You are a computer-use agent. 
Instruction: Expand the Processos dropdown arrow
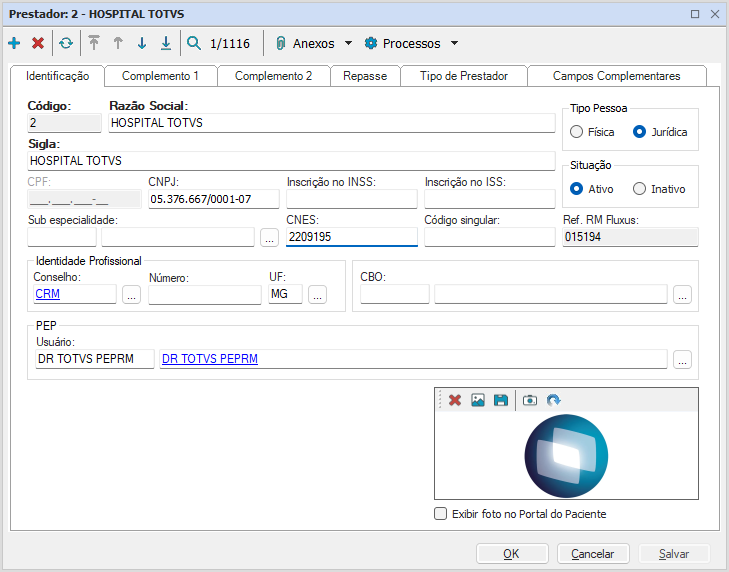coord(454,43)
